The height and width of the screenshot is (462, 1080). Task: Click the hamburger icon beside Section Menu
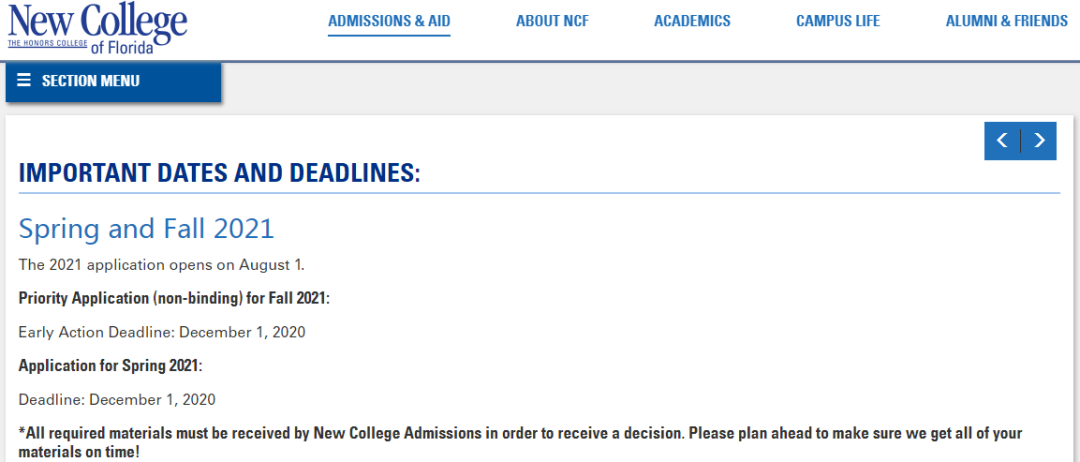pyautogui.click(x=24, y=81)
